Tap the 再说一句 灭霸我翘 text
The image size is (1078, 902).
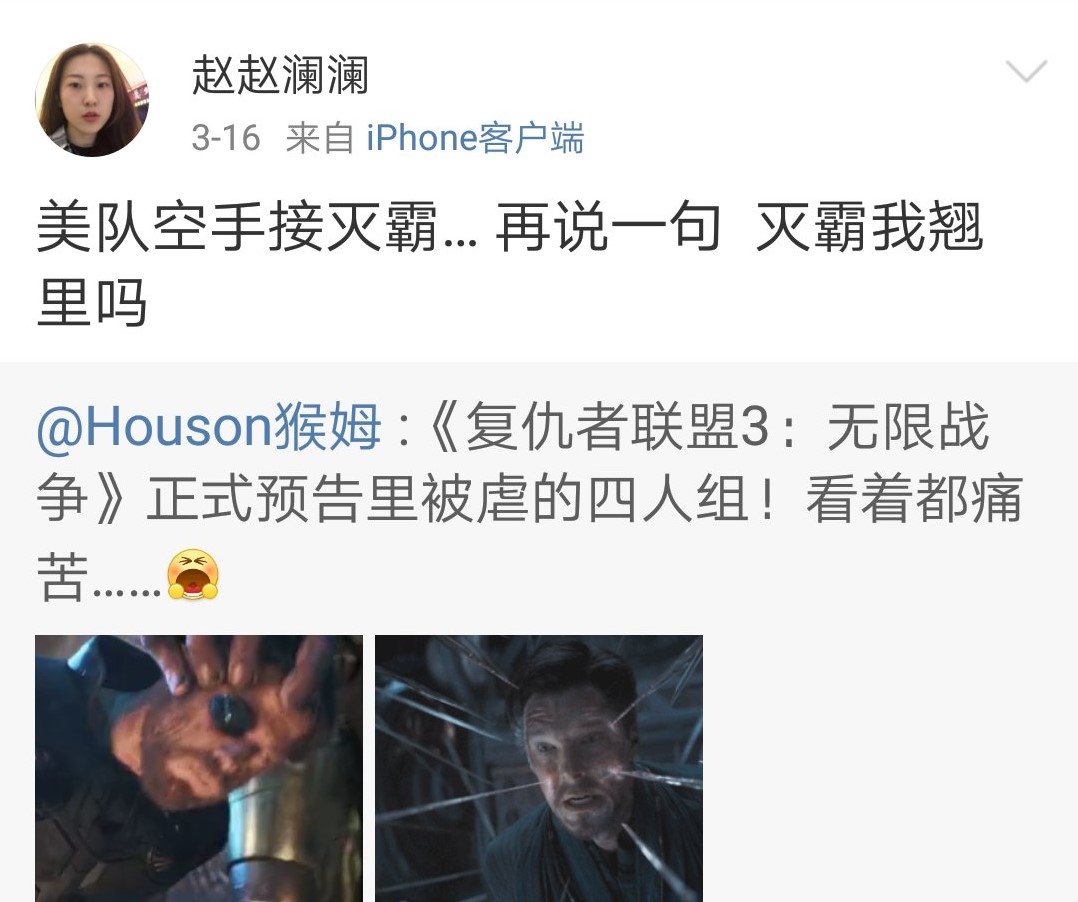coord(739,226)
